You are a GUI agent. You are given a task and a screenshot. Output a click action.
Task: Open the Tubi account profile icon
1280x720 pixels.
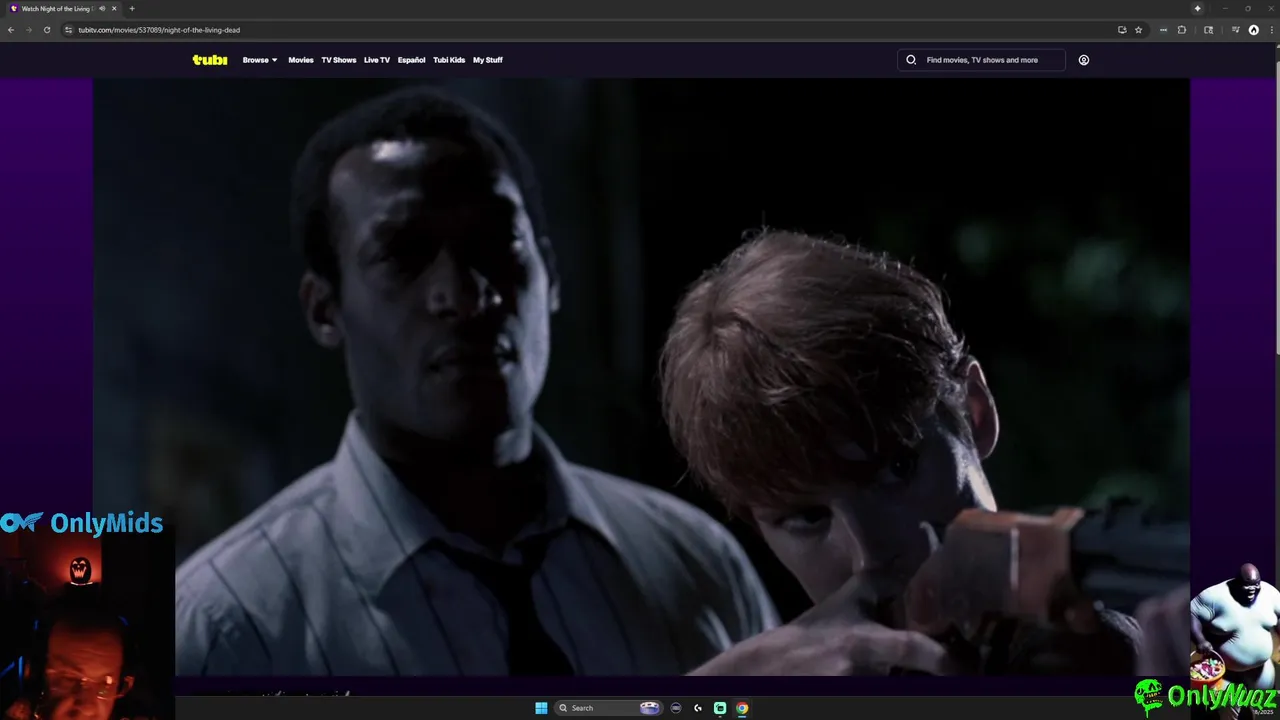(1084, 60)
